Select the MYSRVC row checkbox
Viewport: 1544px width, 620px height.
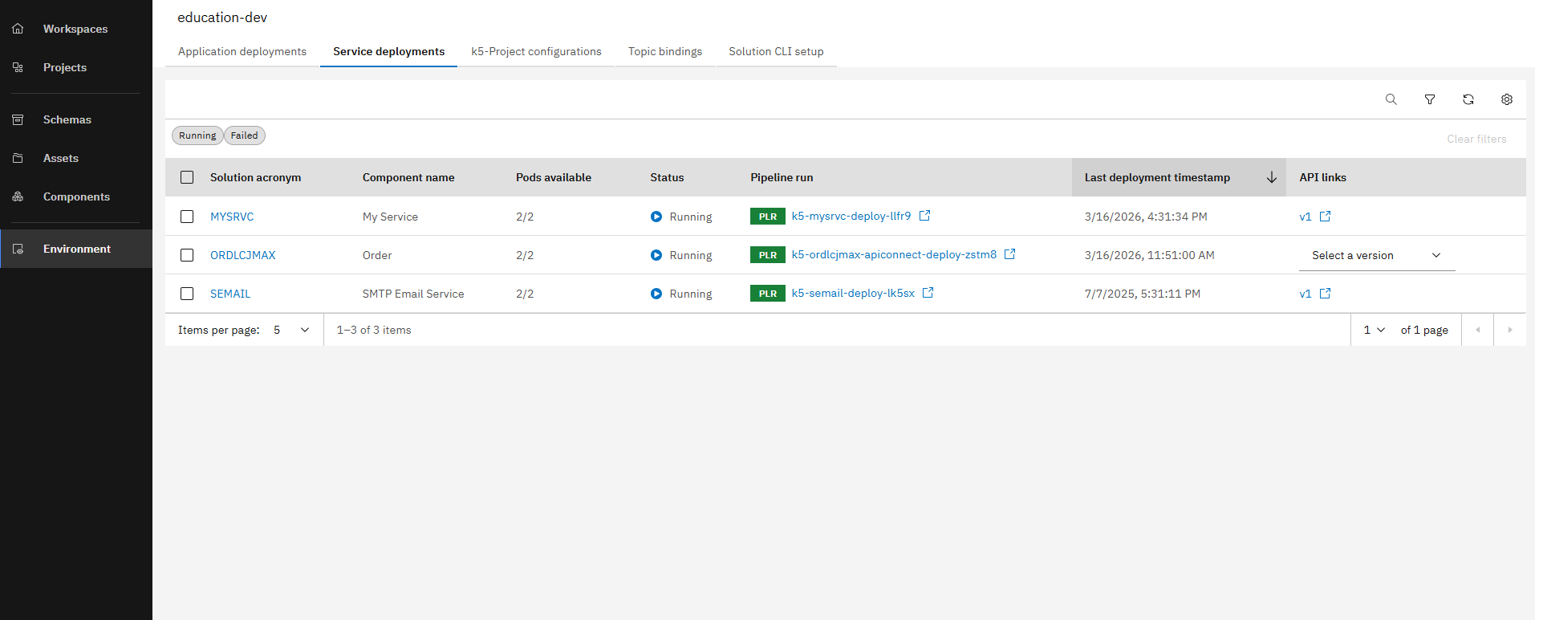click(x=187, y=216)
